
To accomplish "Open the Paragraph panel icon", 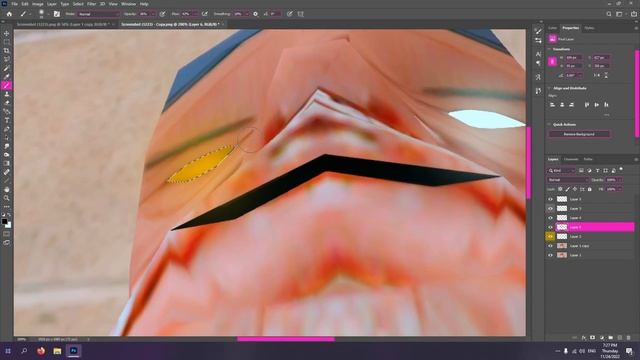I will pos(538,63).
